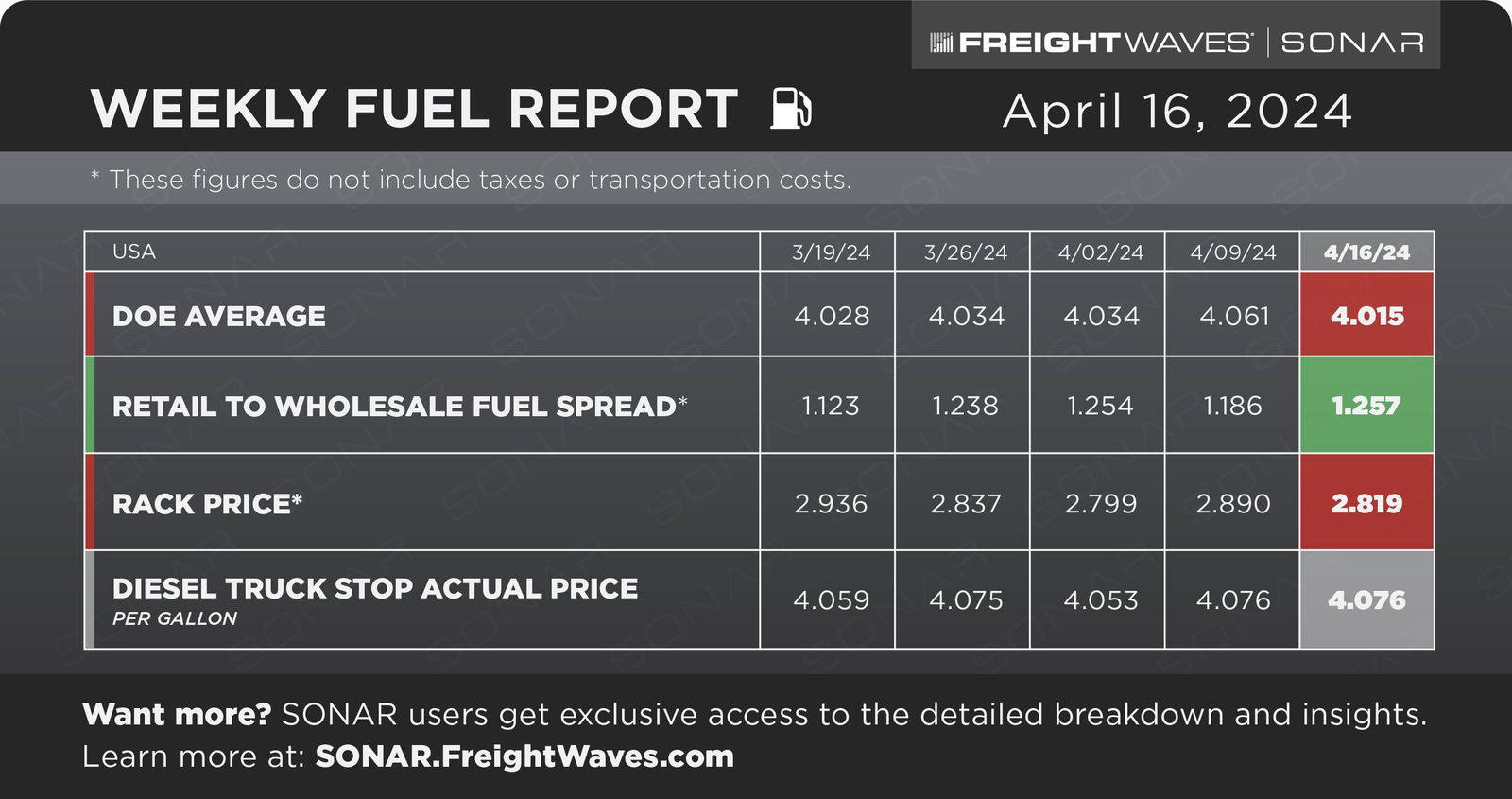Click the fuel pump icon
The height and width of the screenshot is (799, 1512).
pyautogui.click(x=791, y=108)
